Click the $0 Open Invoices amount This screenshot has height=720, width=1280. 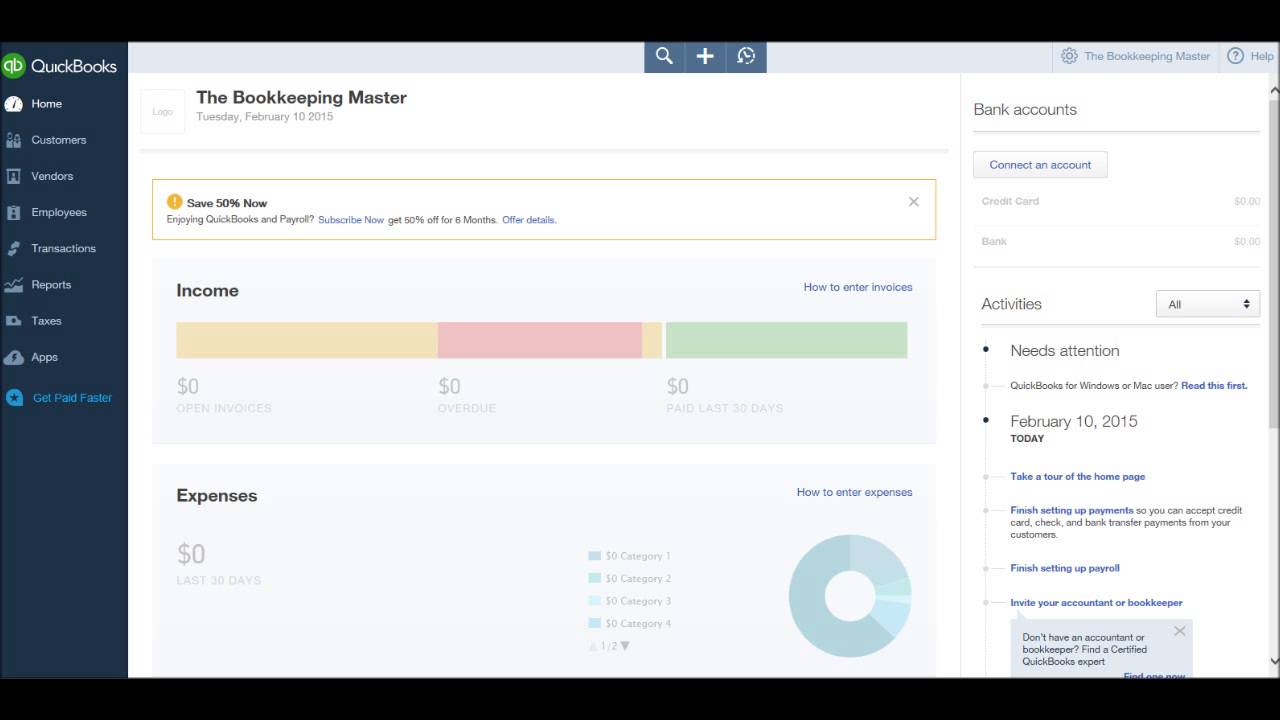[x=188, y=386]
